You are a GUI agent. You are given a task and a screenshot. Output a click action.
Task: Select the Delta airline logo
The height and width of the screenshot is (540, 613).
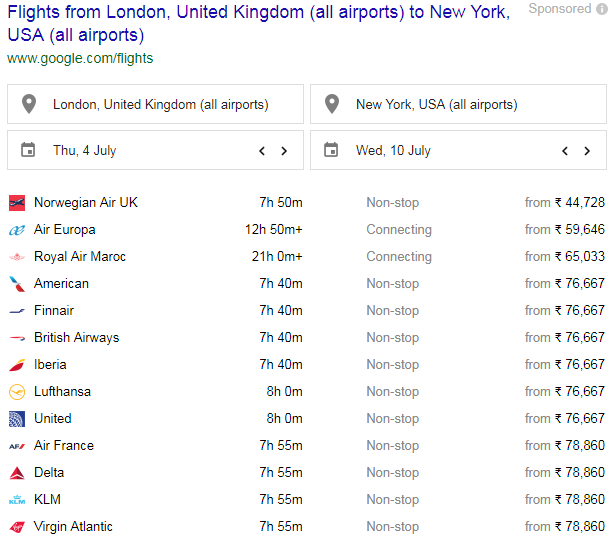coord(17,473)
